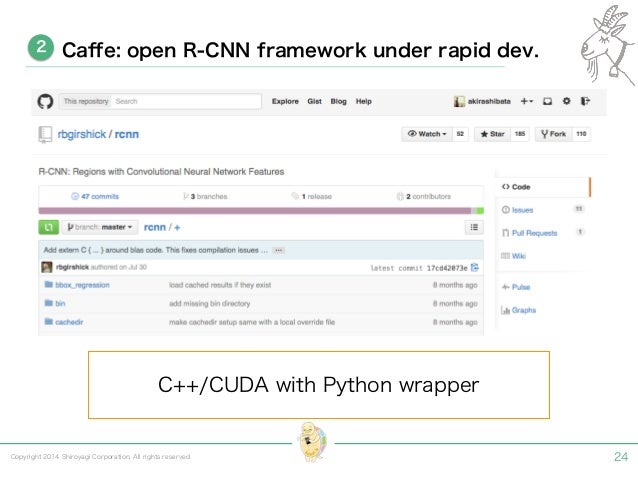638x479 pixels.
Task: Select the Issues sidebar tab
Action: (x=542, y=210)
